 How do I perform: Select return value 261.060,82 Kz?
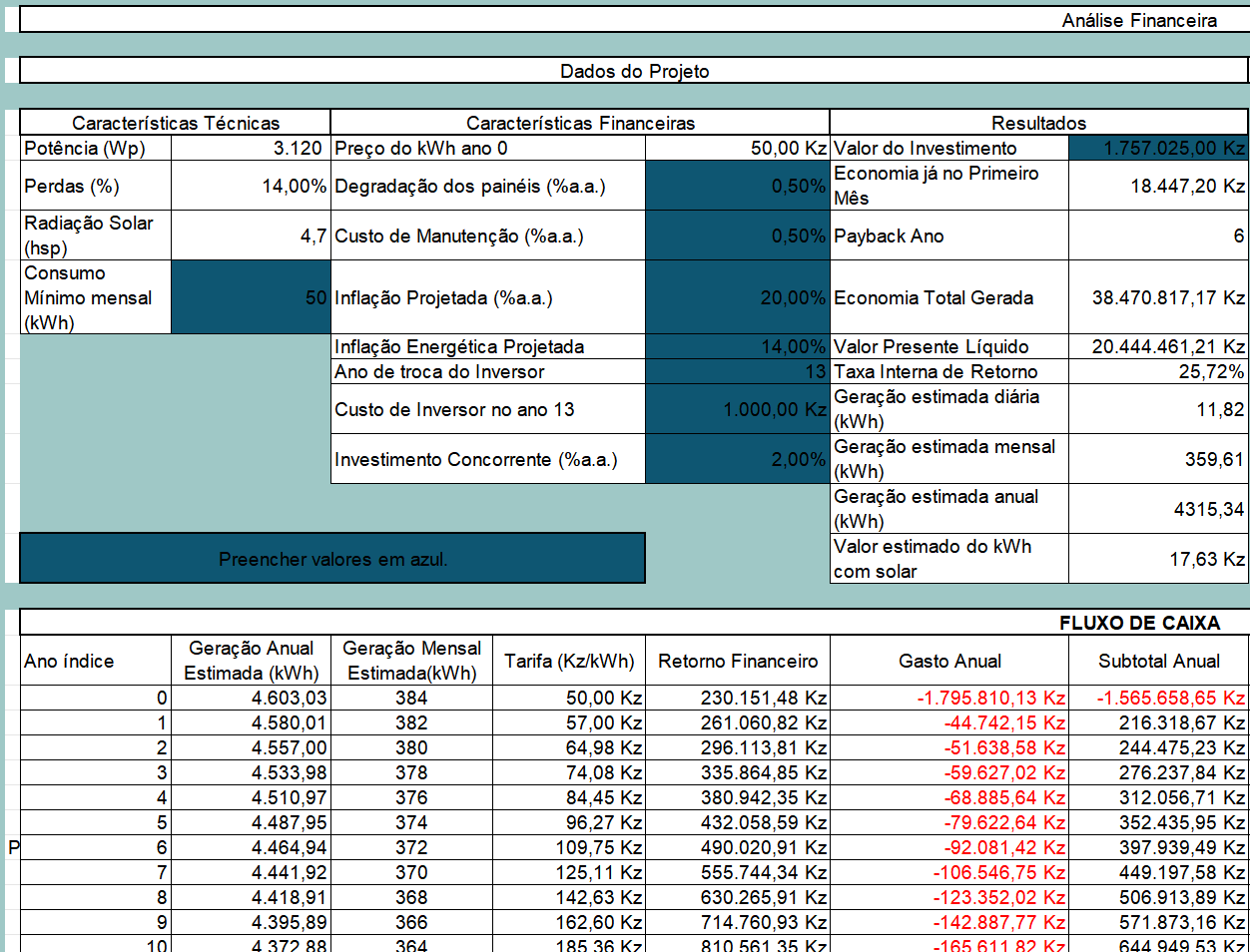[x=738, y=722]
